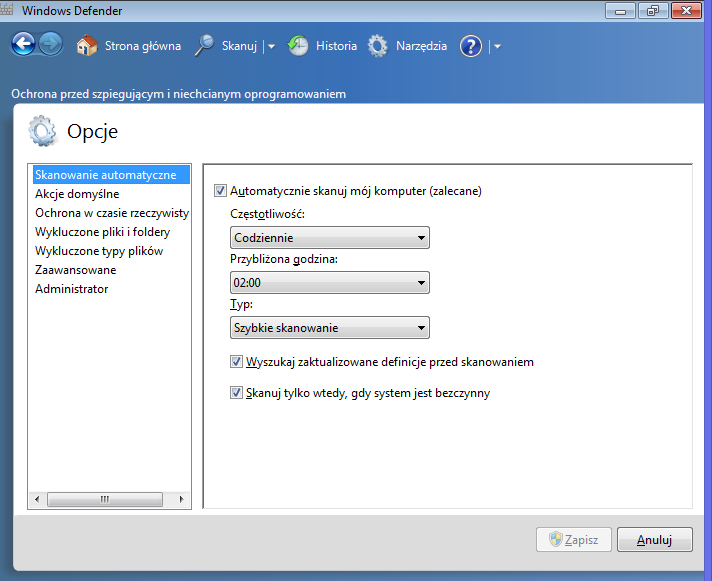Viewport: 712px width, 581px height.
Task: Close the Windows Defender window
Action: 686,11
